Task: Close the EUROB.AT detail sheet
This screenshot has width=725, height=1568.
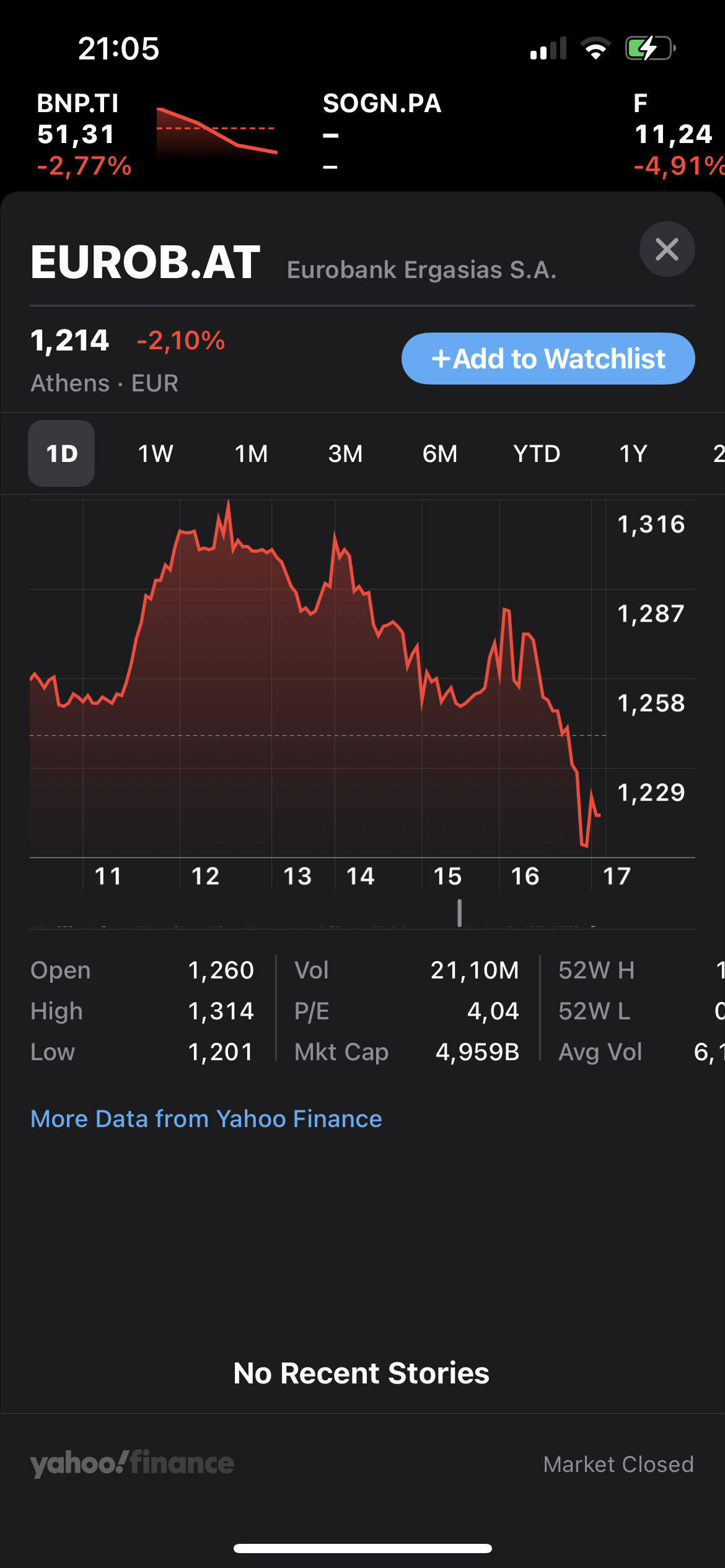Action: click(667, 249)
